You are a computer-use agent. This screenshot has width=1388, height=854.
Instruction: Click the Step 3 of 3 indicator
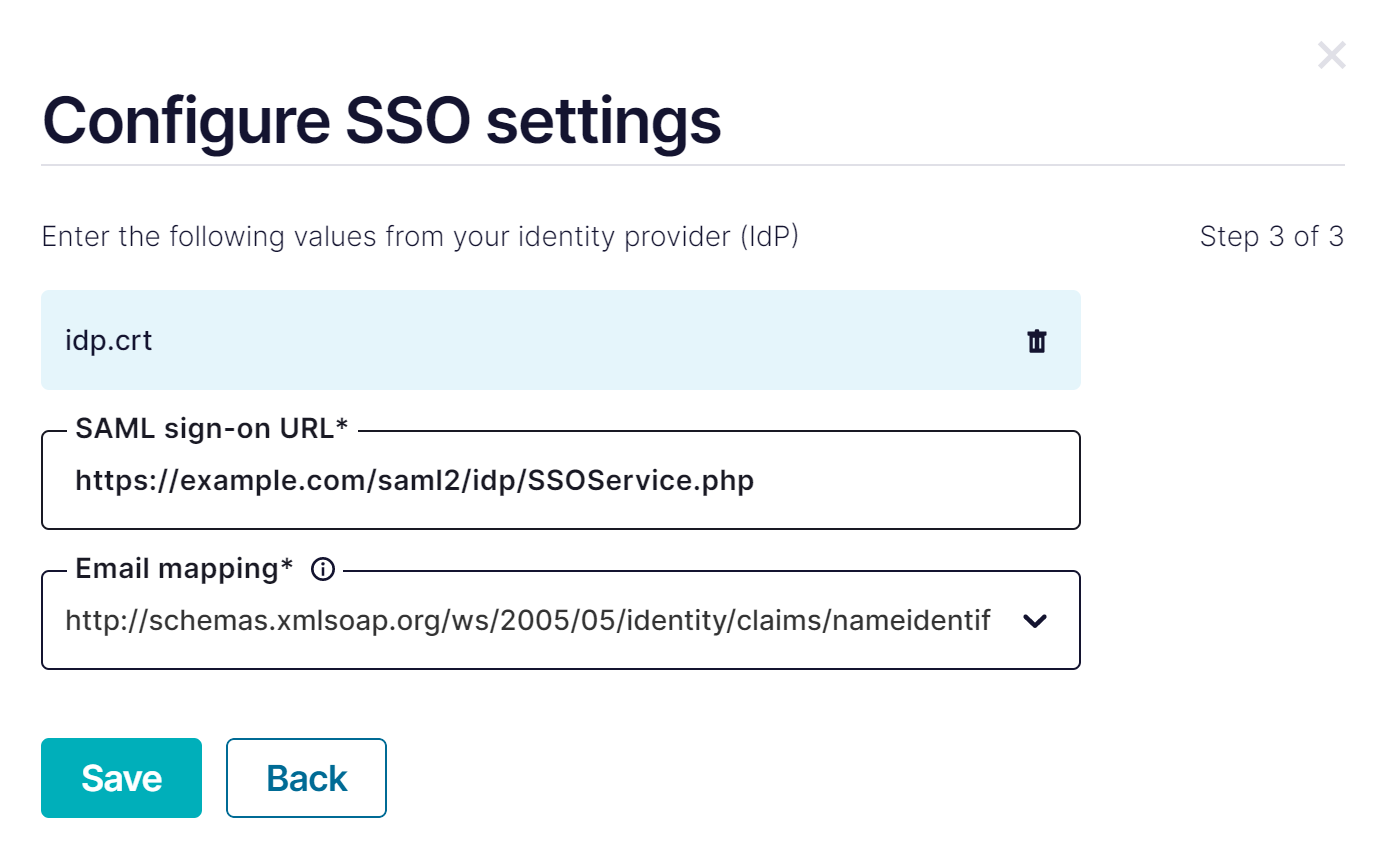point(1271,237)
